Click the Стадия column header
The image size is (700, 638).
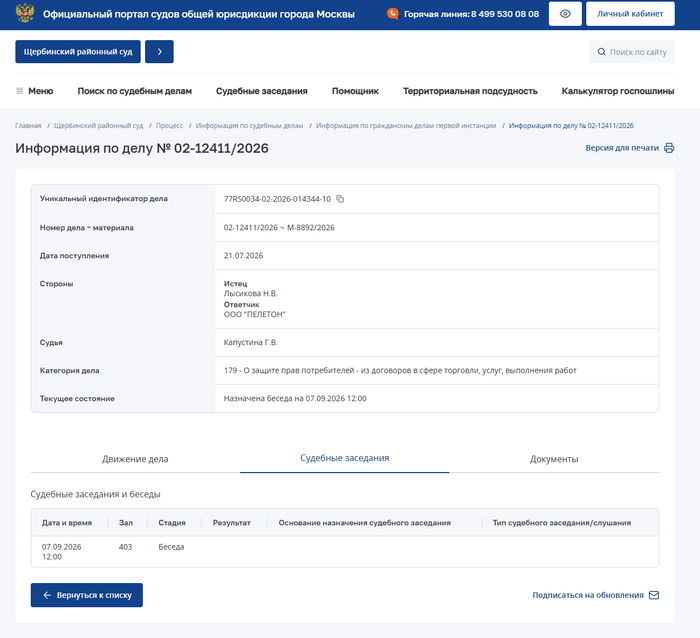click(x=172, y=523)
